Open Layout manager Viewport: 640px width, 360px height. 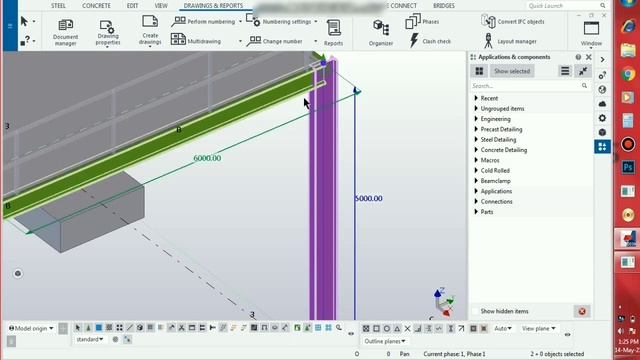509,41
